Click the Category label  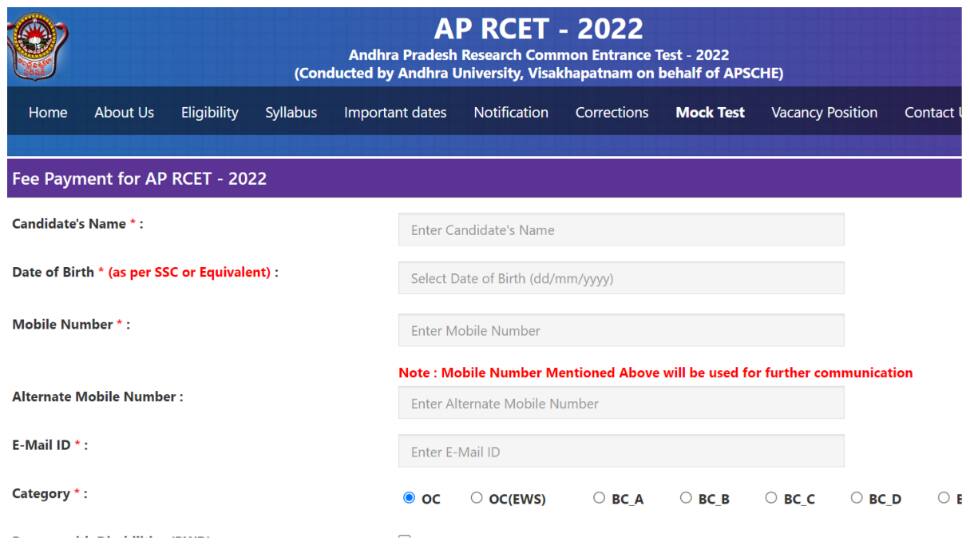49,493
